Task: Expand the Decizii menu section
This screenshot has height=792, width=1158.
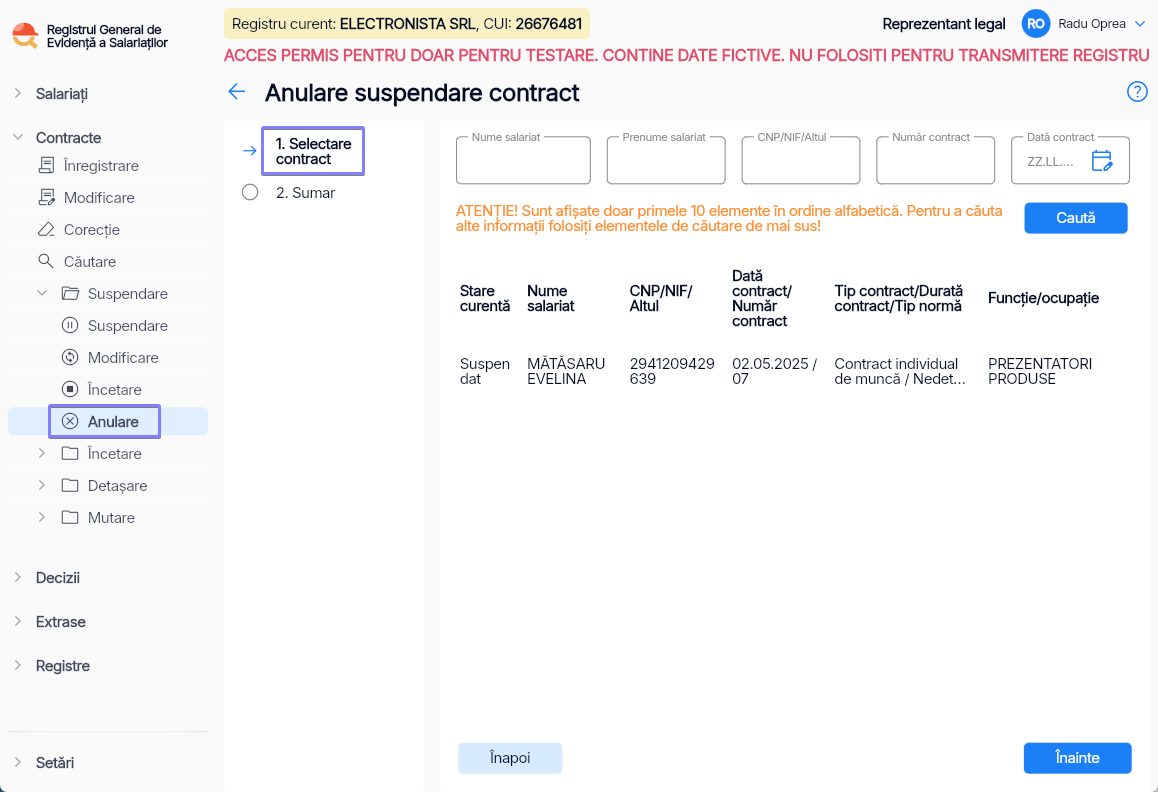Action: point(18,577)
